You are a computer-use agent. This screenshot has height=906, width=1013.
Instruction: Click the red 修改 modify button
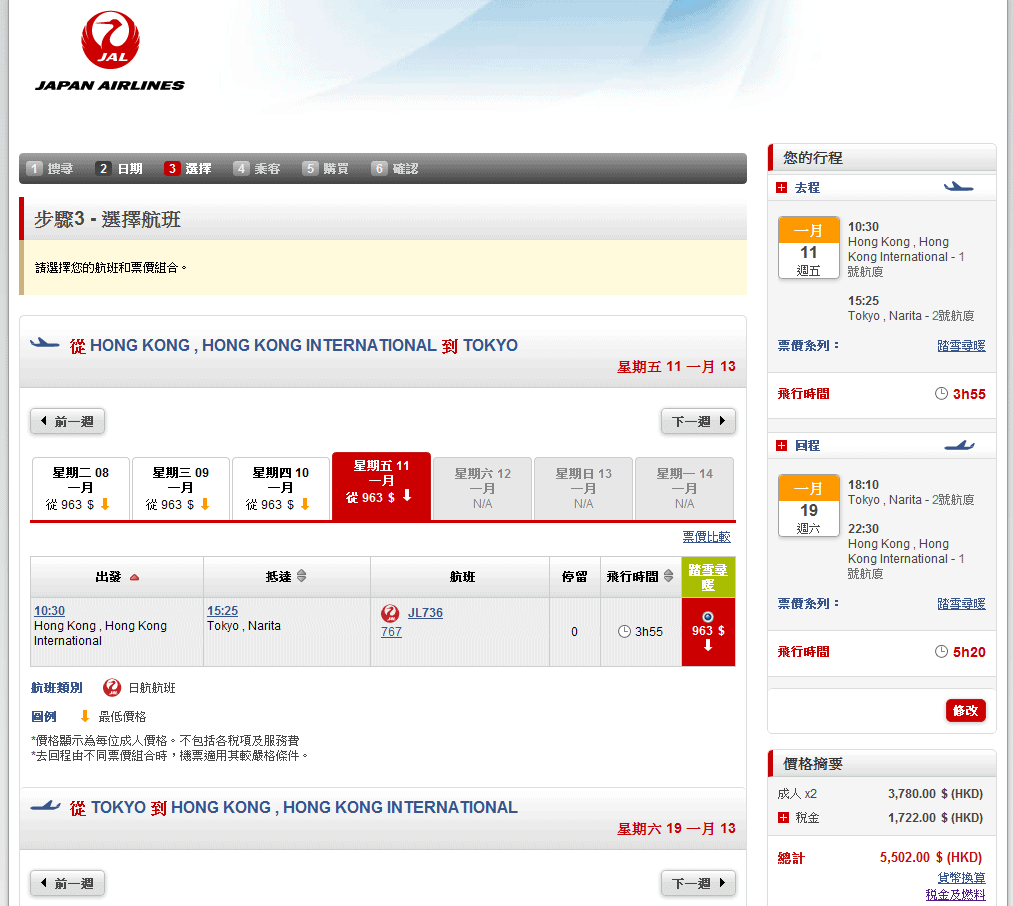point(966,711)
